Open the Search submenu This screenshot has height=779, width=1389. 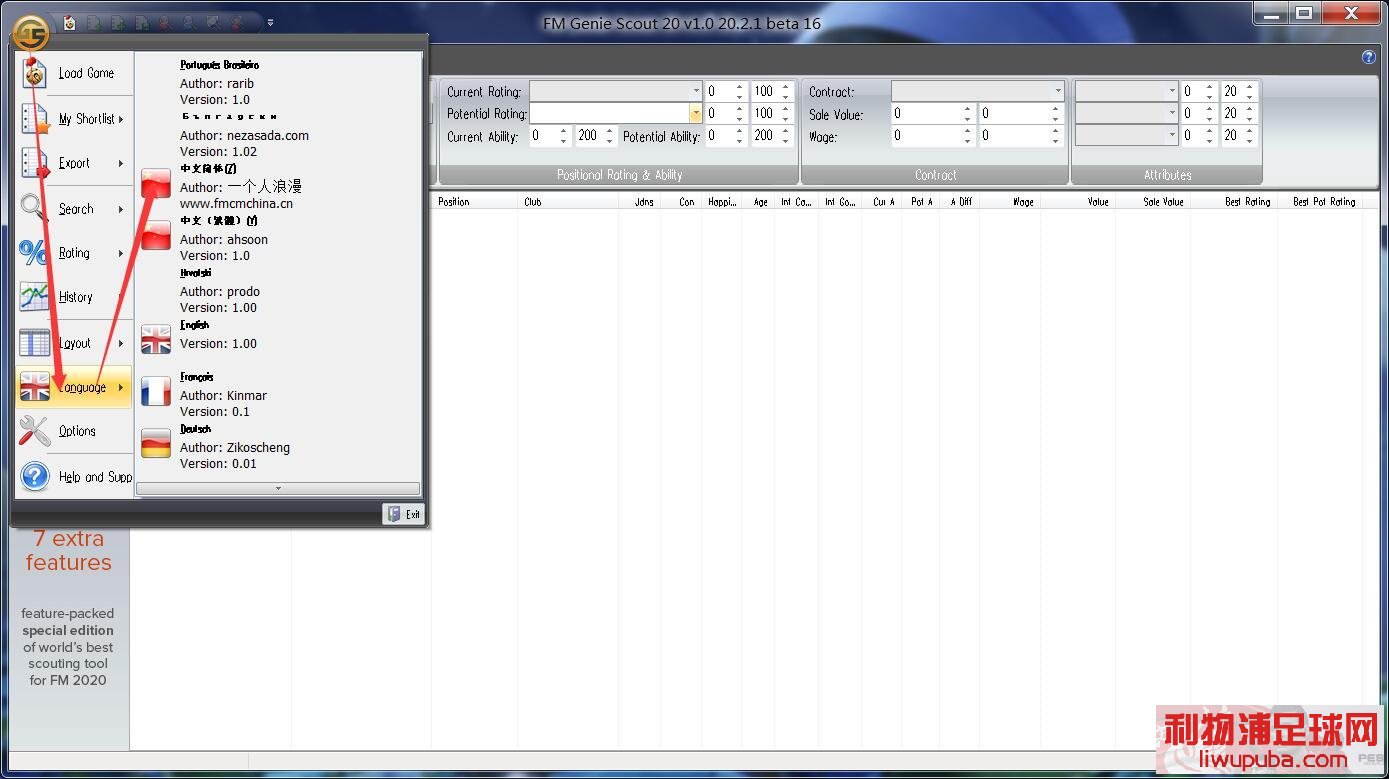coord(75,208)
